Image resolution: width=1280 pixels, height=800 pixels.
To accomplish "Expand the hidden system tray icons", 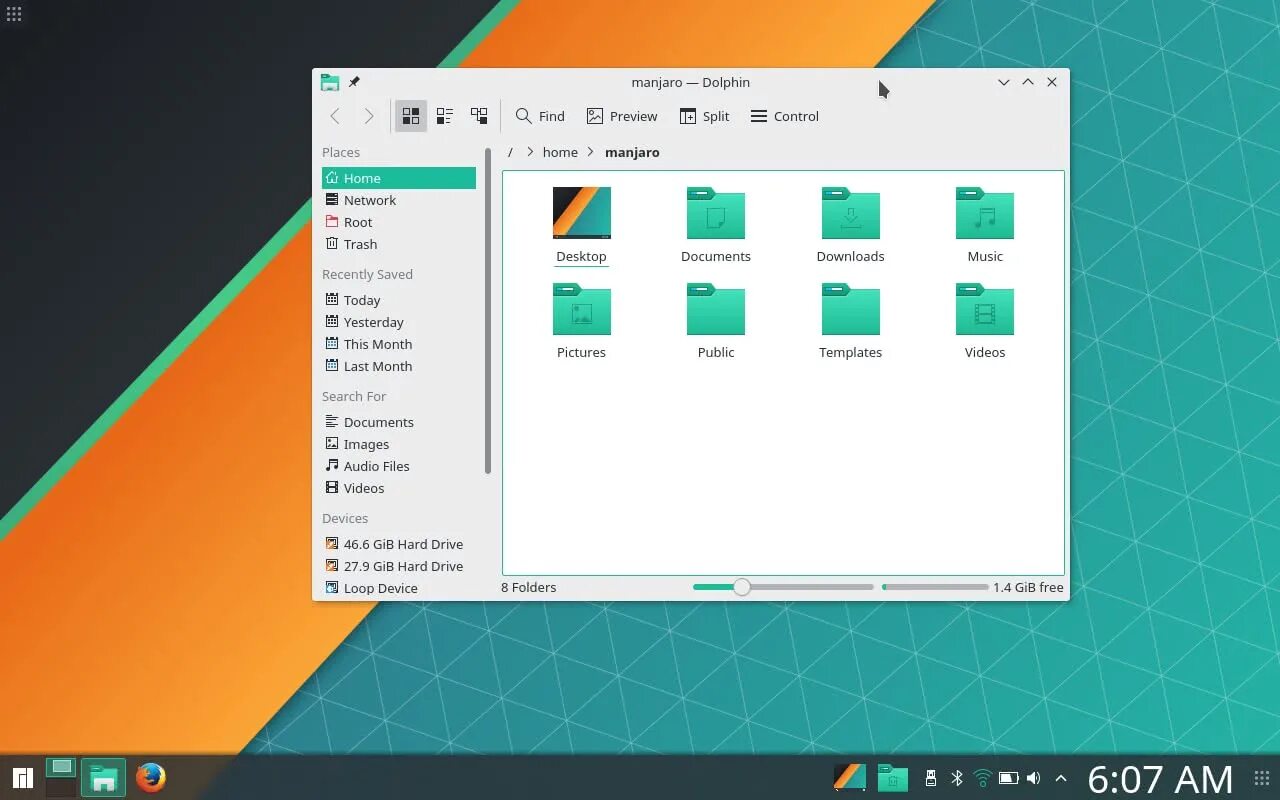I will click(x=1061, y=778).
